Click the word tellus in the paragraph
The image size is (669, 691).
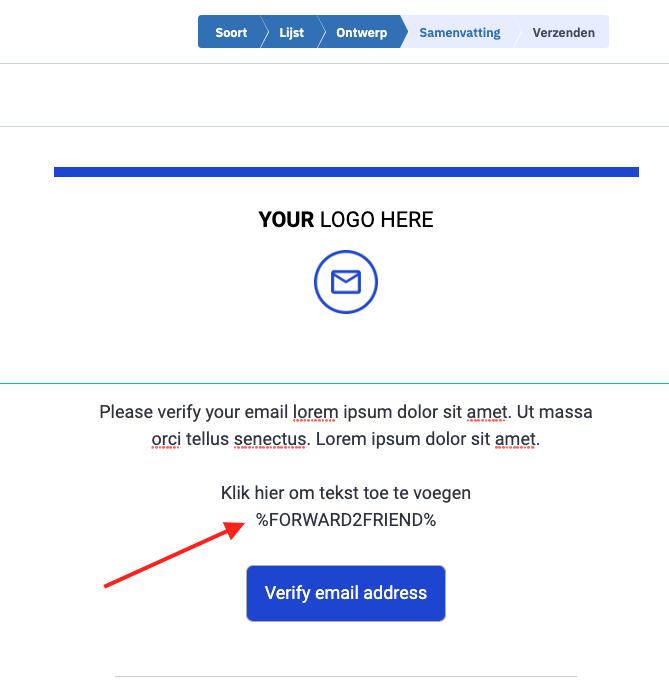207,439
